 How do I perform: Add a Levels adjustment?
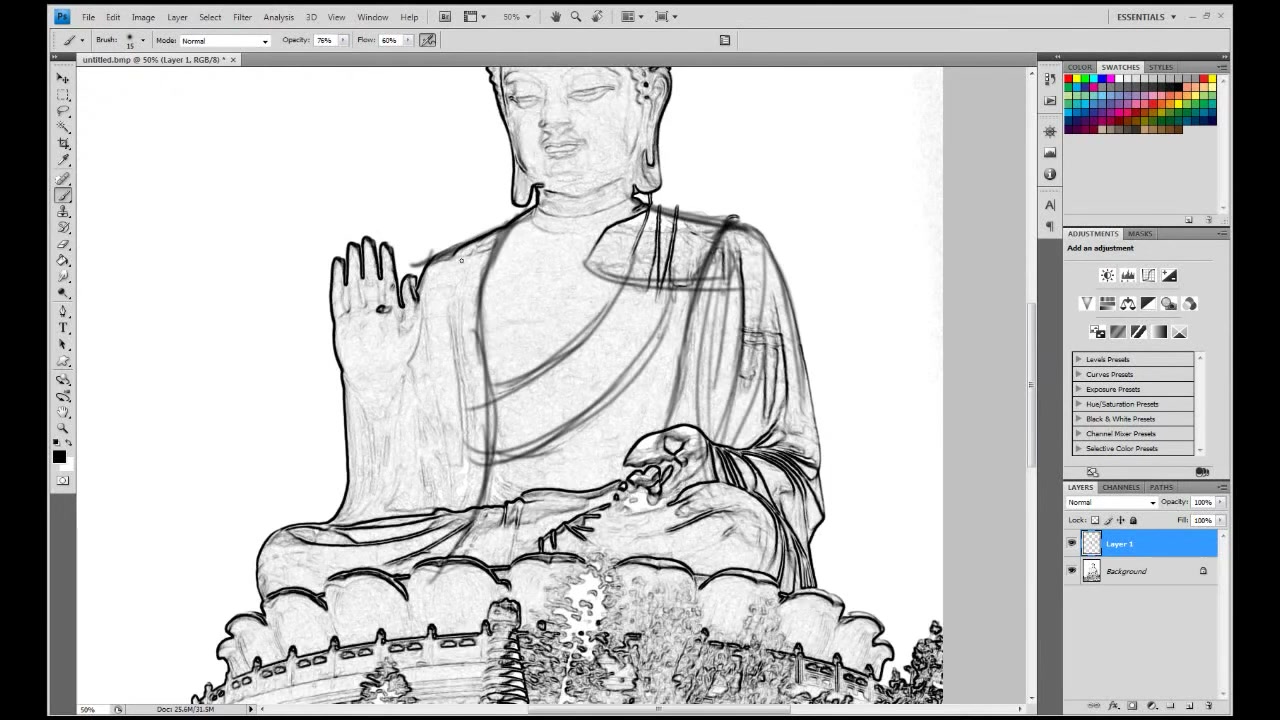click(x=1128, y=276)
